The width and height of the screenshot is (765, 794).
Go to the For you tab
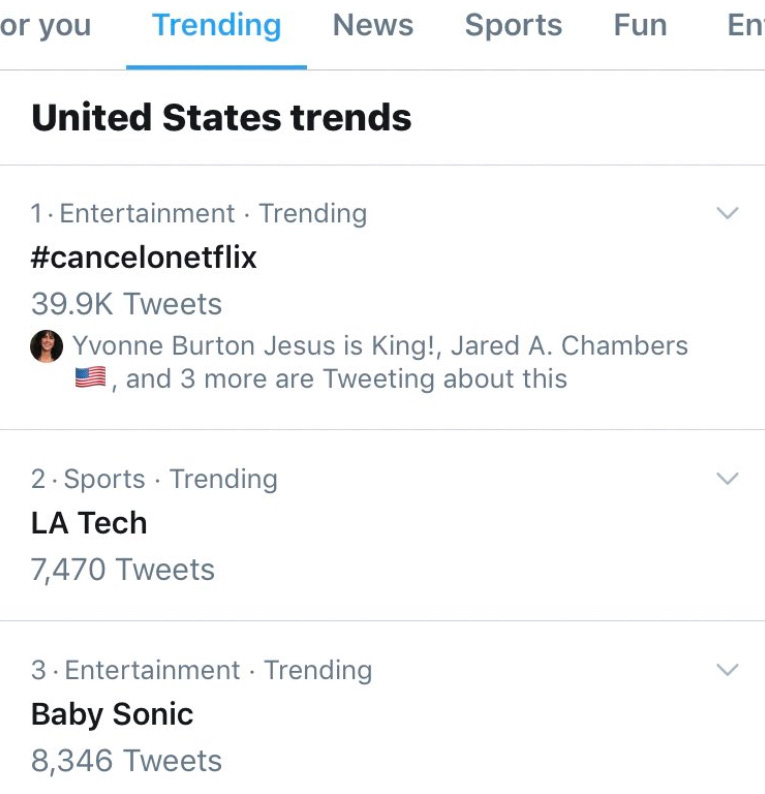46,25
